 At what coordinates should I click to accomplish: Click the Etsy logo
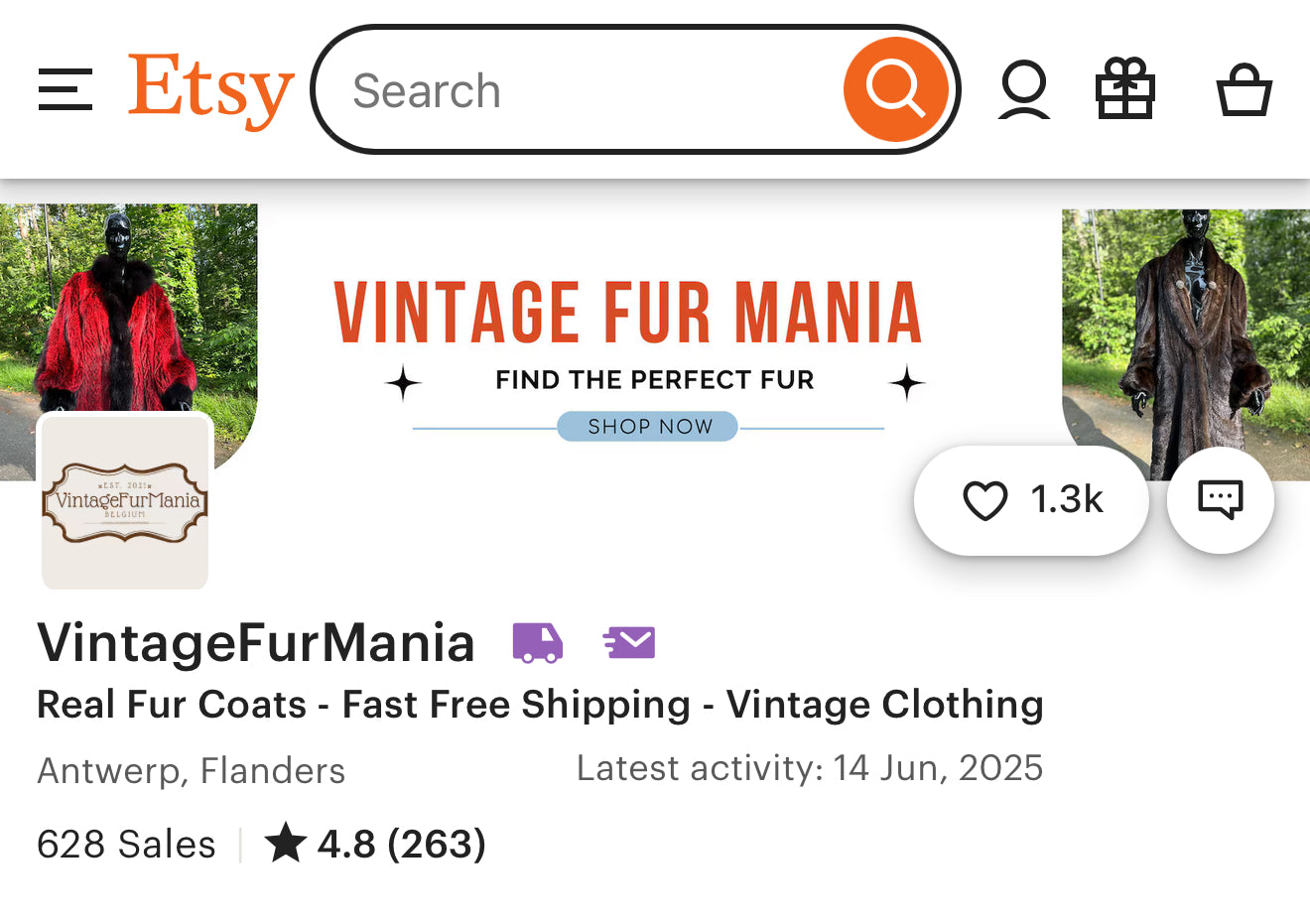[x=210, y=90]
